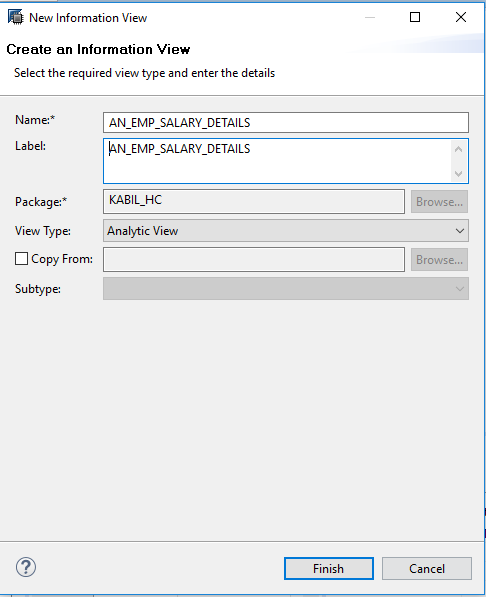Click the Label field scroll down arrow
486x597 pixels.
click(x=459, y=174)
